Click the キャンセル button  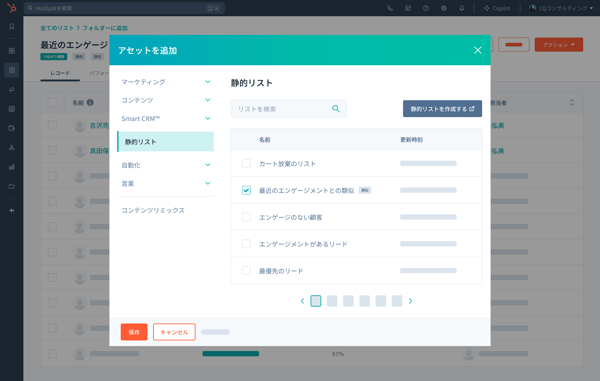tap(174, 332)
